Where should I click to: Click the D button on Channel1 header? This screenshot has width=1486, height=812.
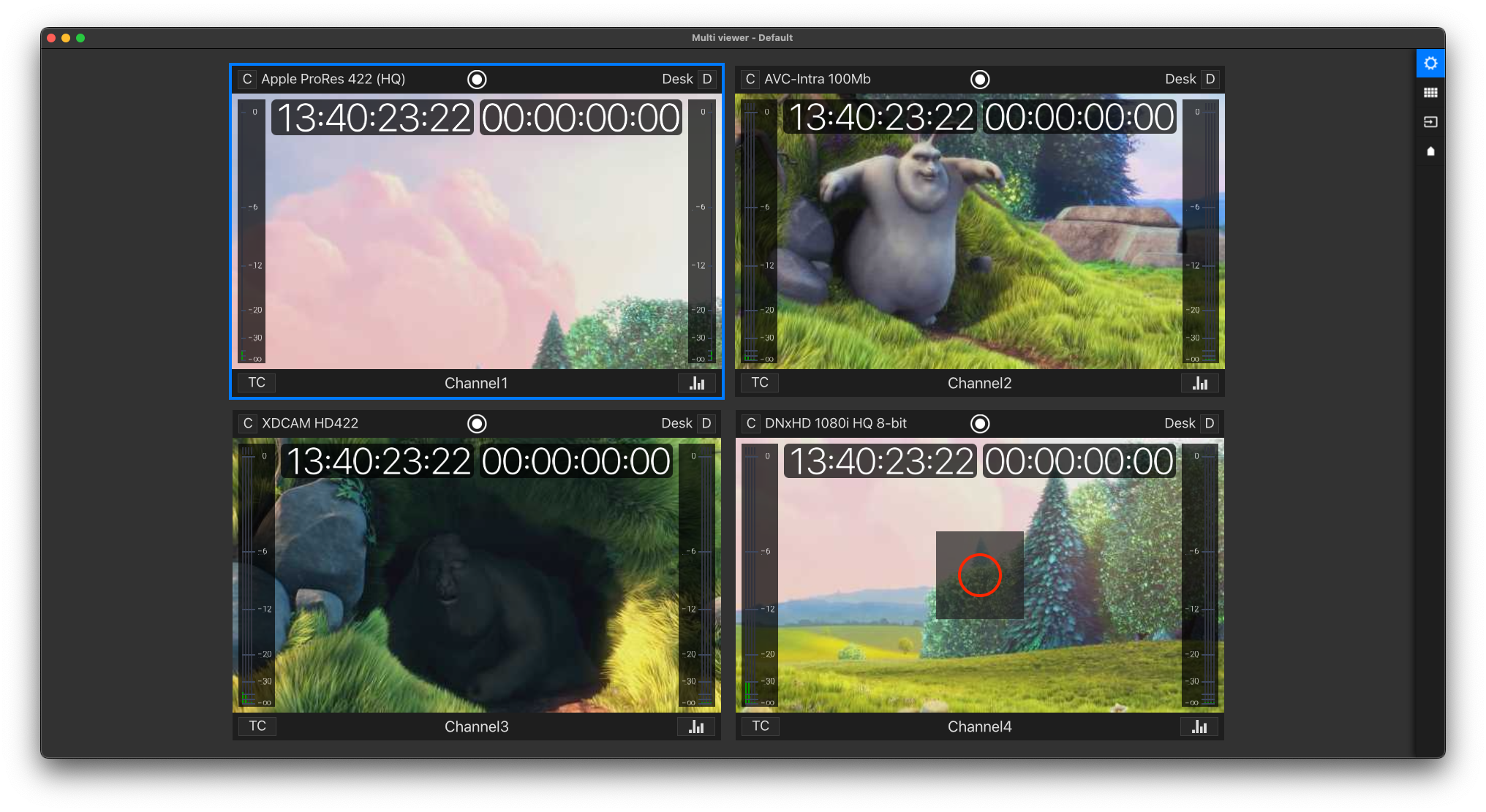pos(707,79)
